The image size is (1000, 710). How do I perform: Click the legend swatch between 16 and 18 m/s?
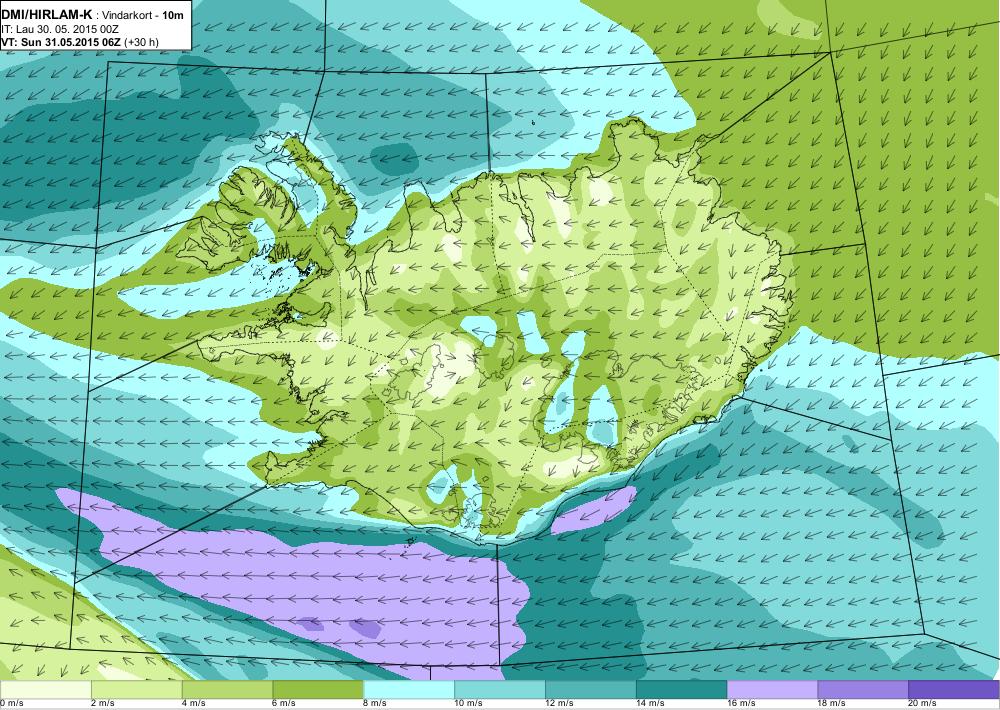[x=772, y=690]
